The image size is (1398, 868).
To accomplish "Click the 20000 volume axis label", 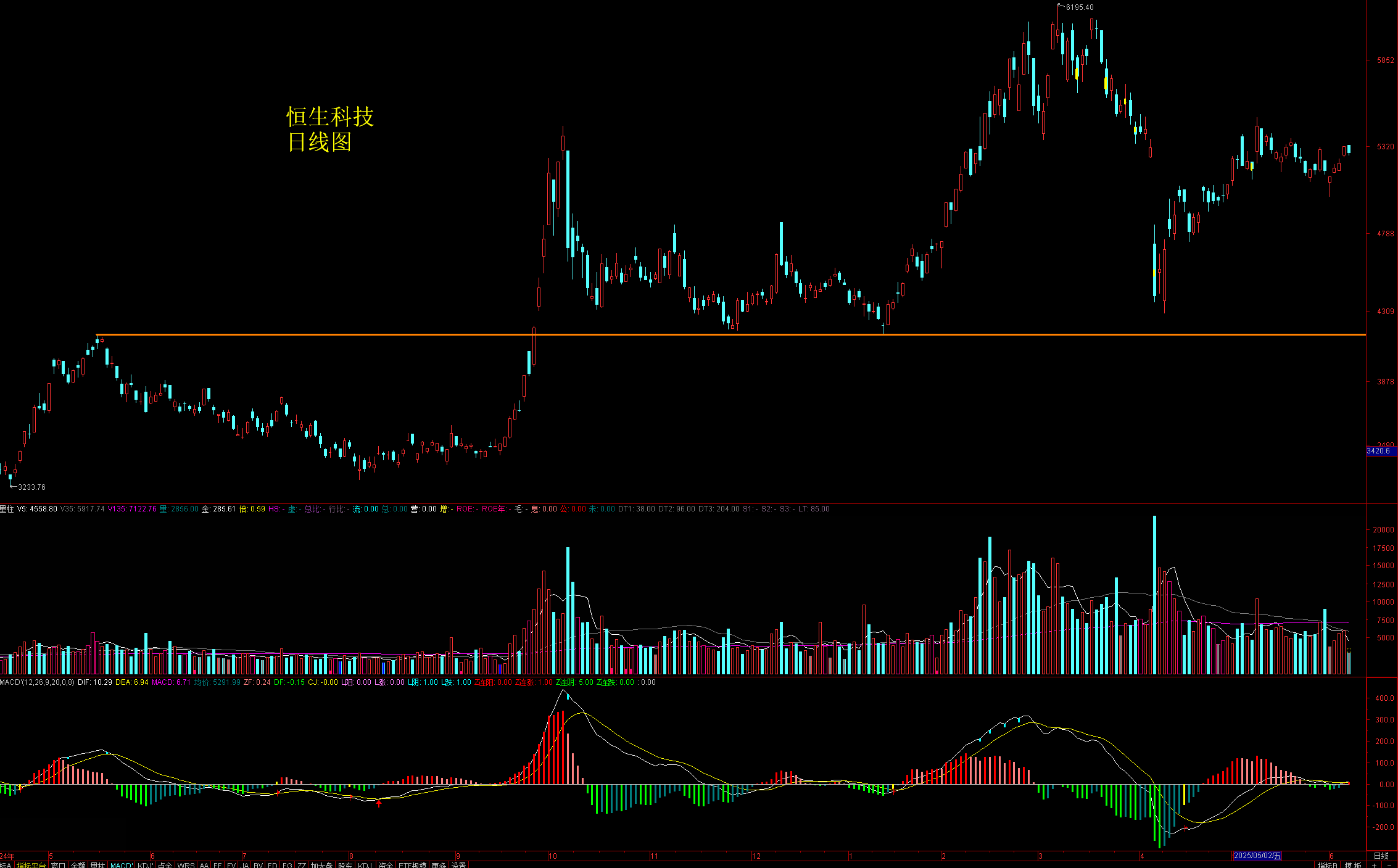I will tap(1383, 530).
